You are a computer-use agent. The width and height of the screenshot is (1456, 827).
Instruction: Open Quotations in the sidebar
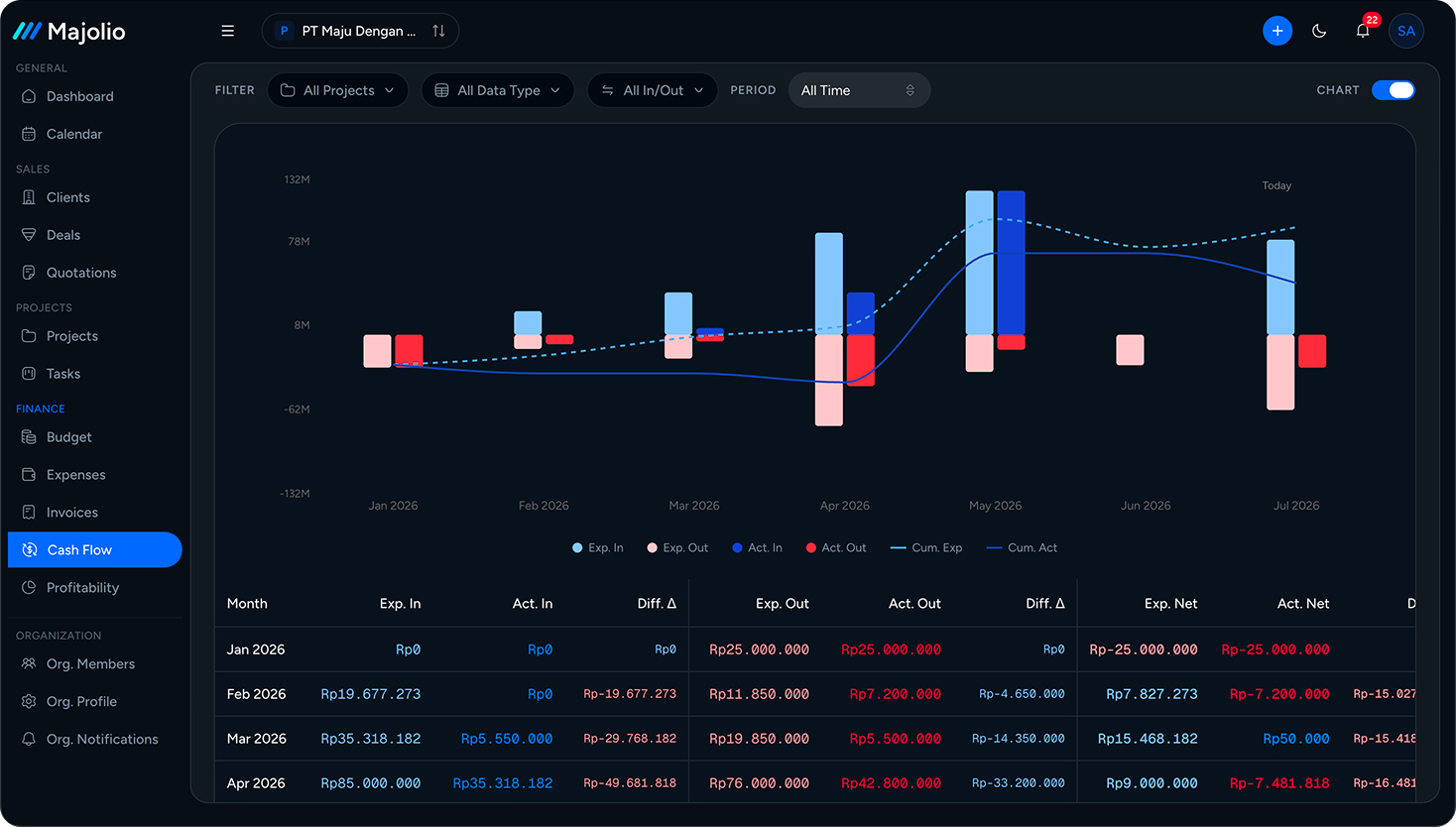(x=95, y=273)
